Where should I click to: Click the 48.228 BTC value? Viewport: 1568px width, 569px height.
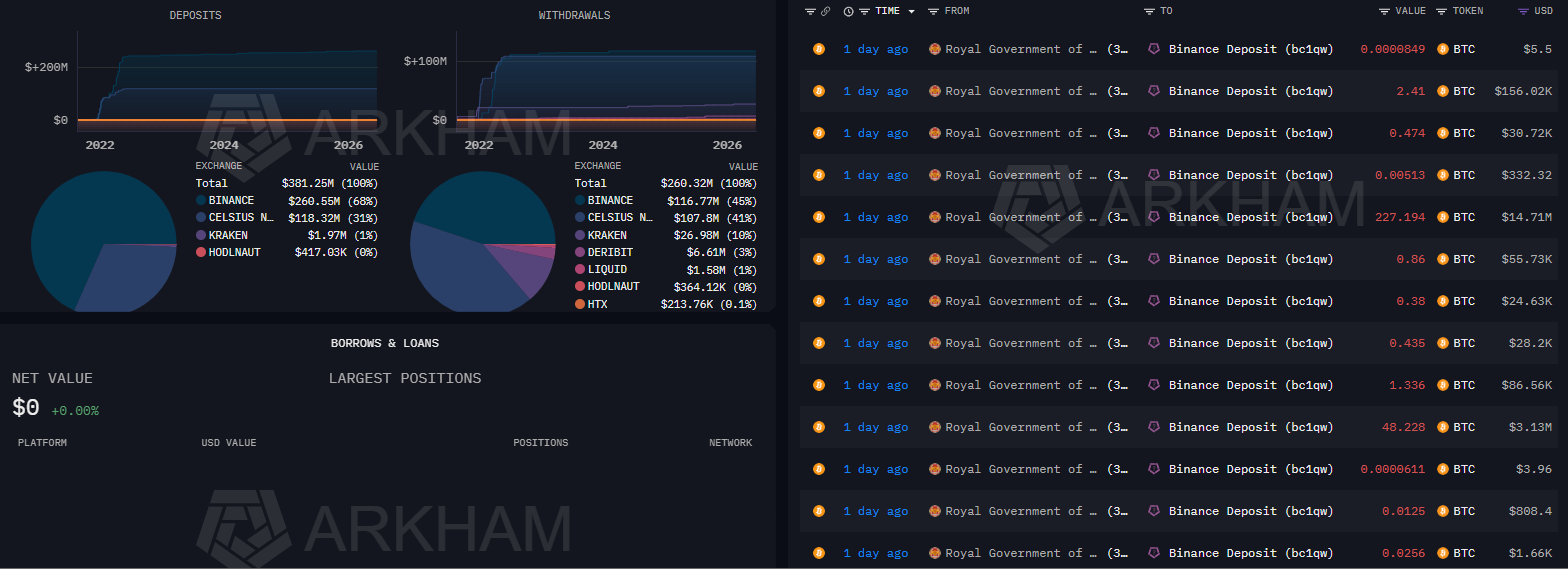[1405, 427]
